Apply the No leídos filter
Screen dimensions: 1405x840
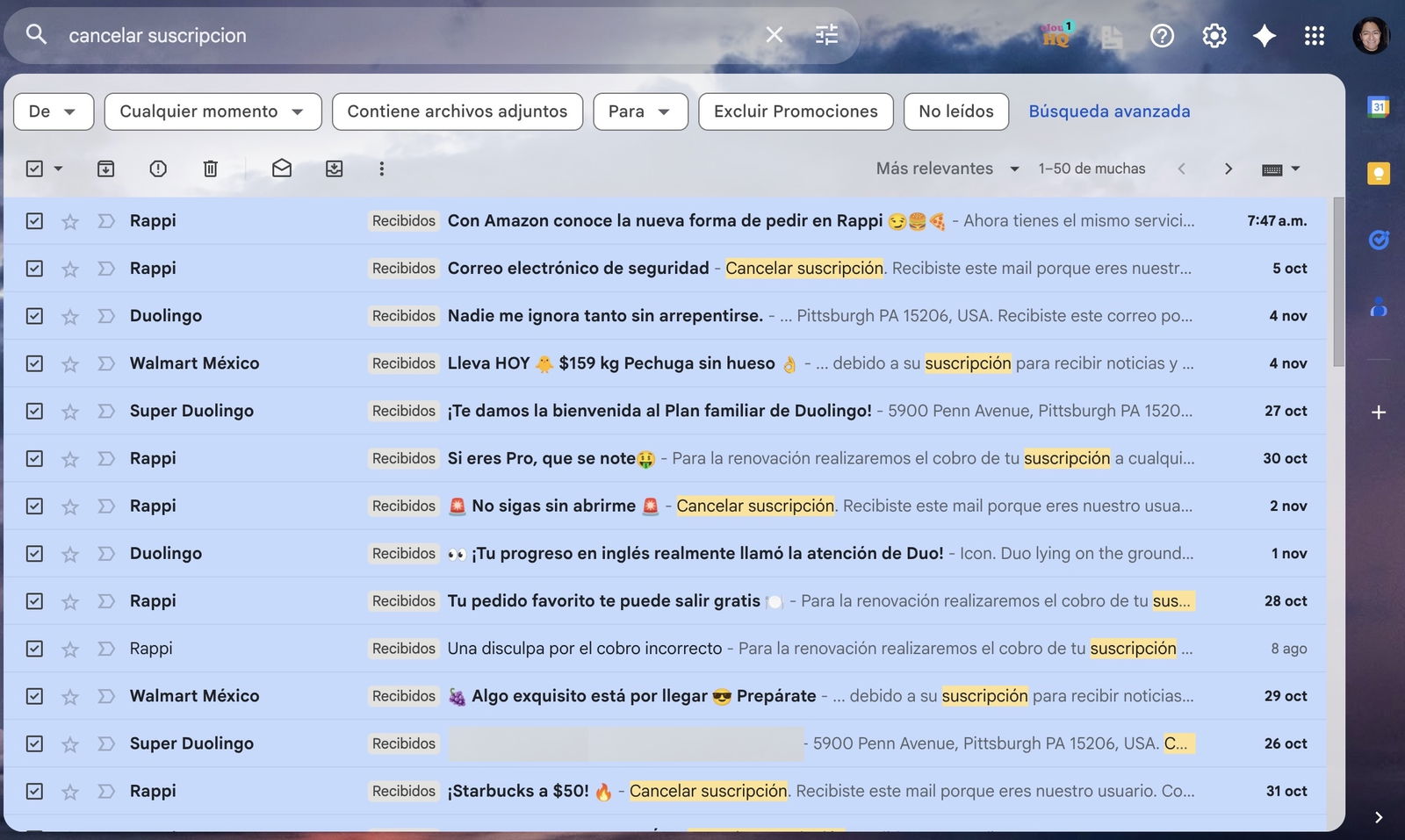click(955, 111)
